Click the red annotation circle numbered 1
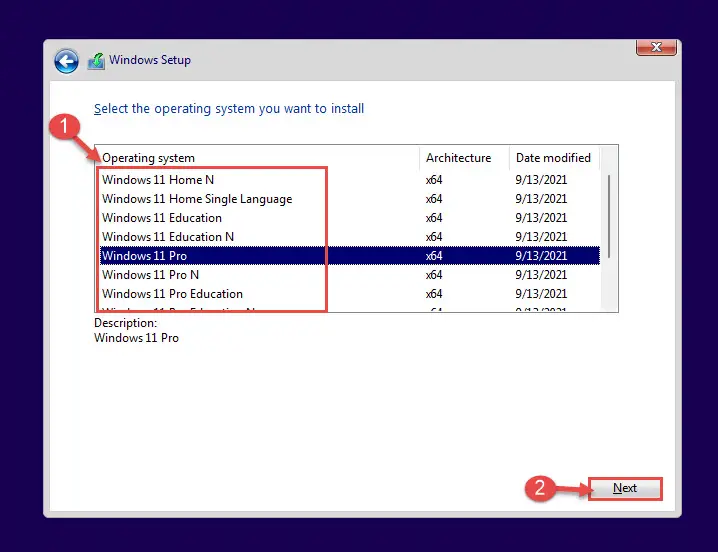The height and width of the screenshot is (552, 718). 64,126
